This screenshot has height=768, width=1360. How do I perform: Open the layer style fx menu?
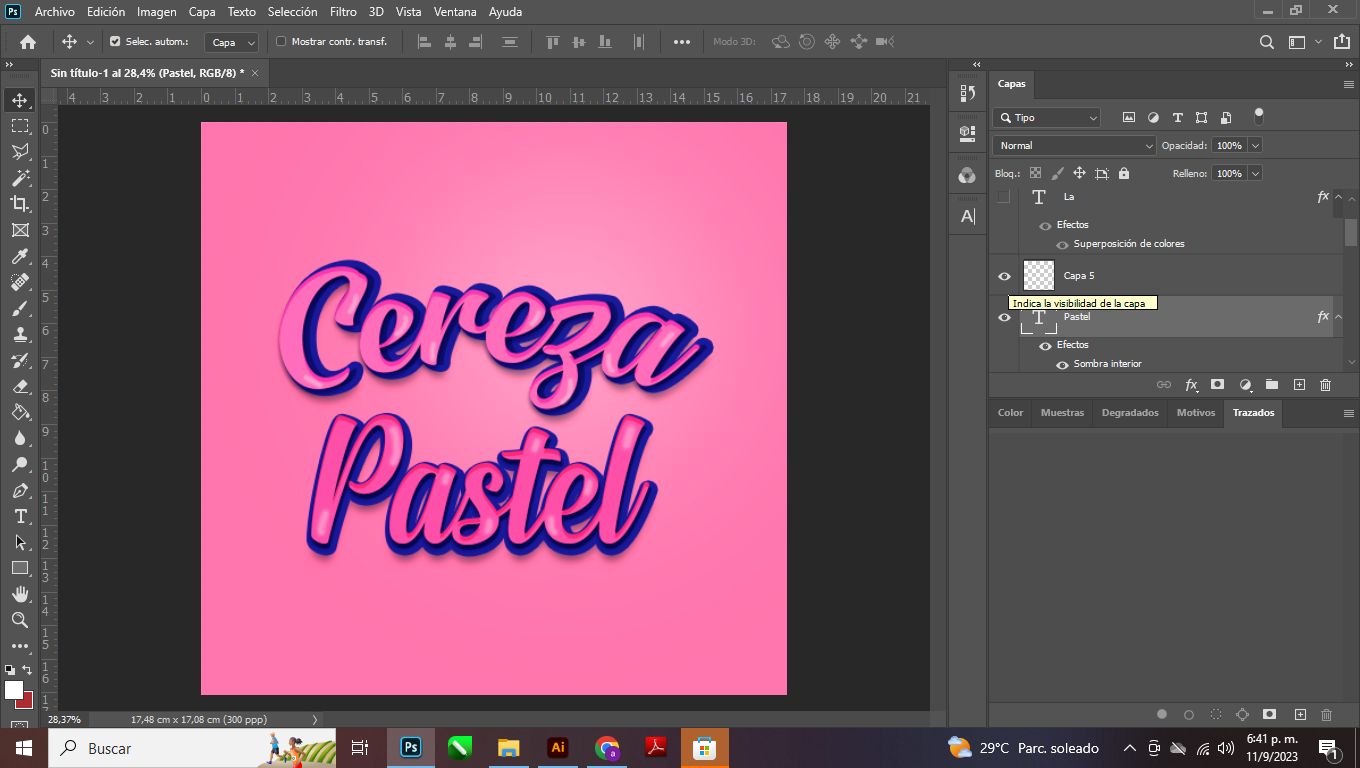pyautogui.click(x=1191, y=384)
